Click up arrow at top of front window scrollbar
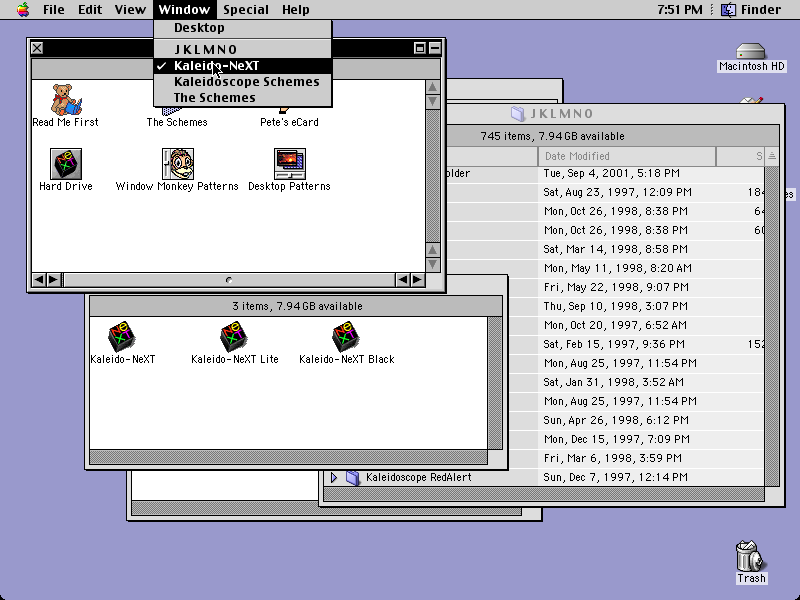 433,87
